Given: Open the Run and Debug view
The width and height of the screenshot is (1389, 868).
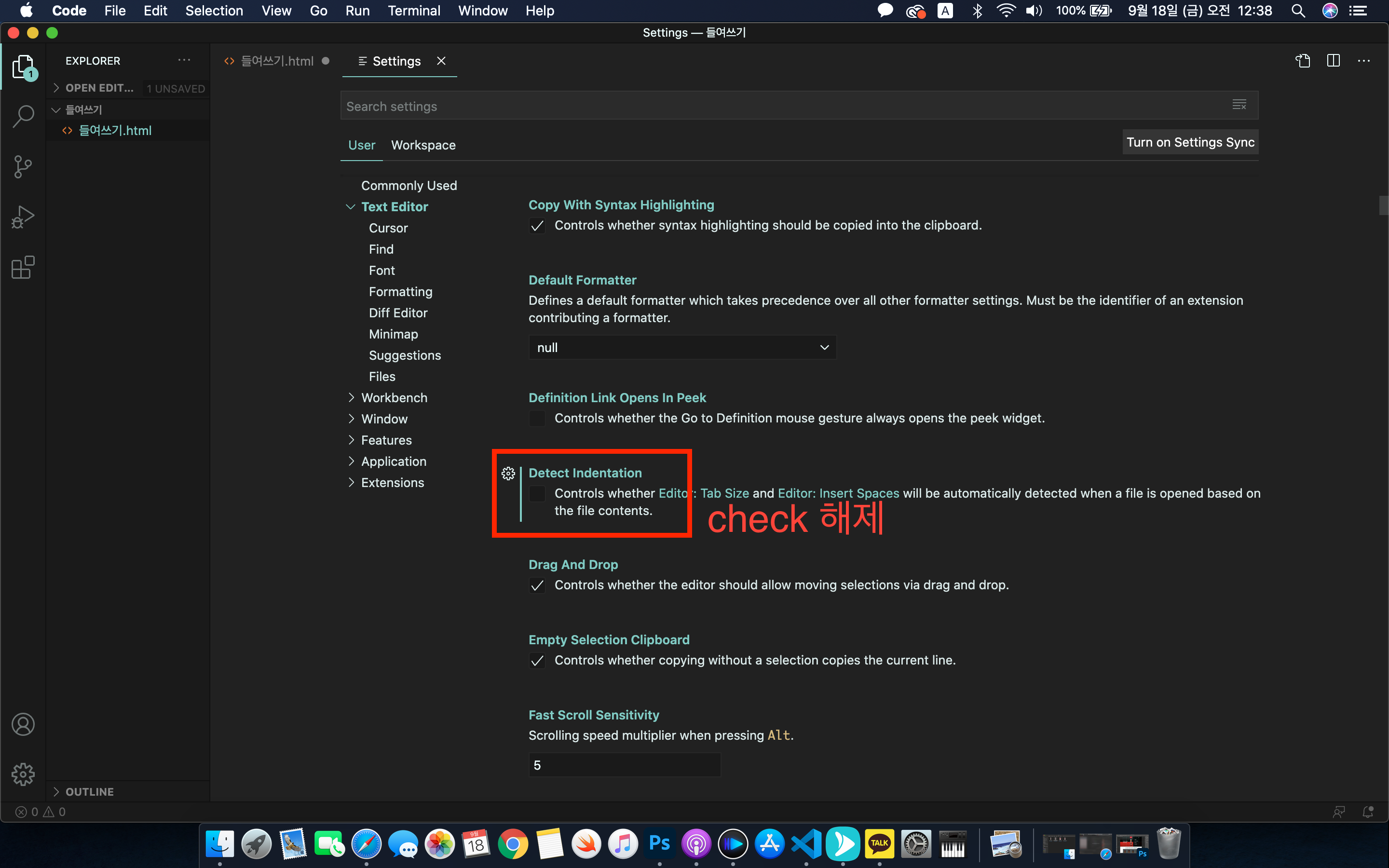Looking at the screenshot, I should click(x=23, y=217).
